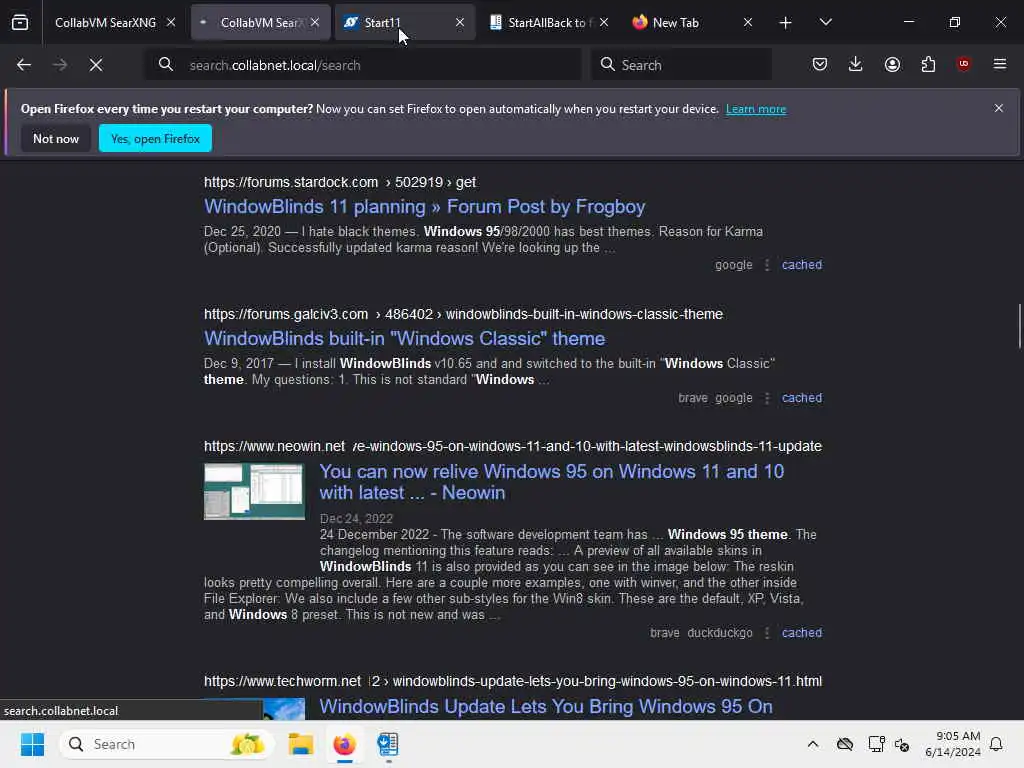Stop loading the page
Viewport: 1024px width, 768px height.
tap(96, 65)
